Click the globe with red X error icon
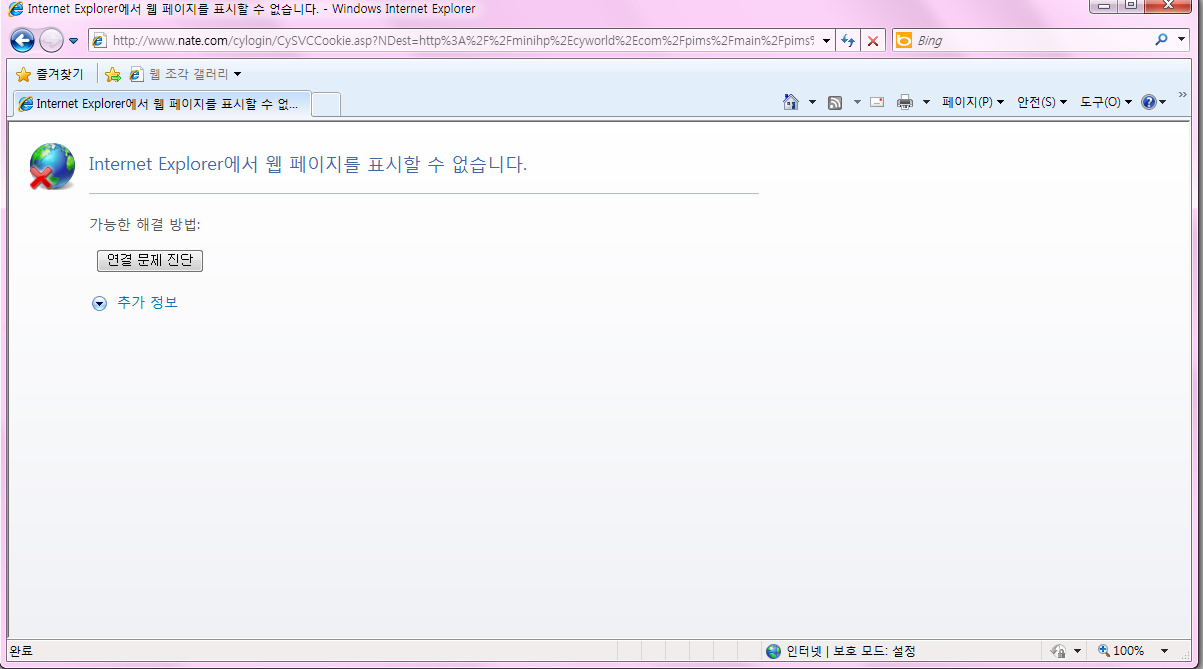The image size is (1203, 669). click(52, 166)
